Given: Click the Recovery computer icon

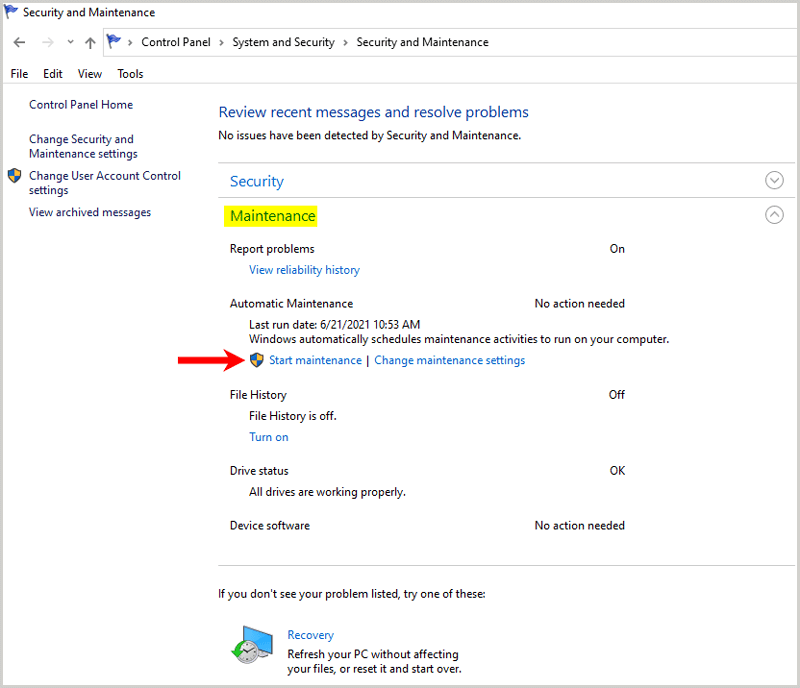Looking at the screenshot, I should (246, 646).
